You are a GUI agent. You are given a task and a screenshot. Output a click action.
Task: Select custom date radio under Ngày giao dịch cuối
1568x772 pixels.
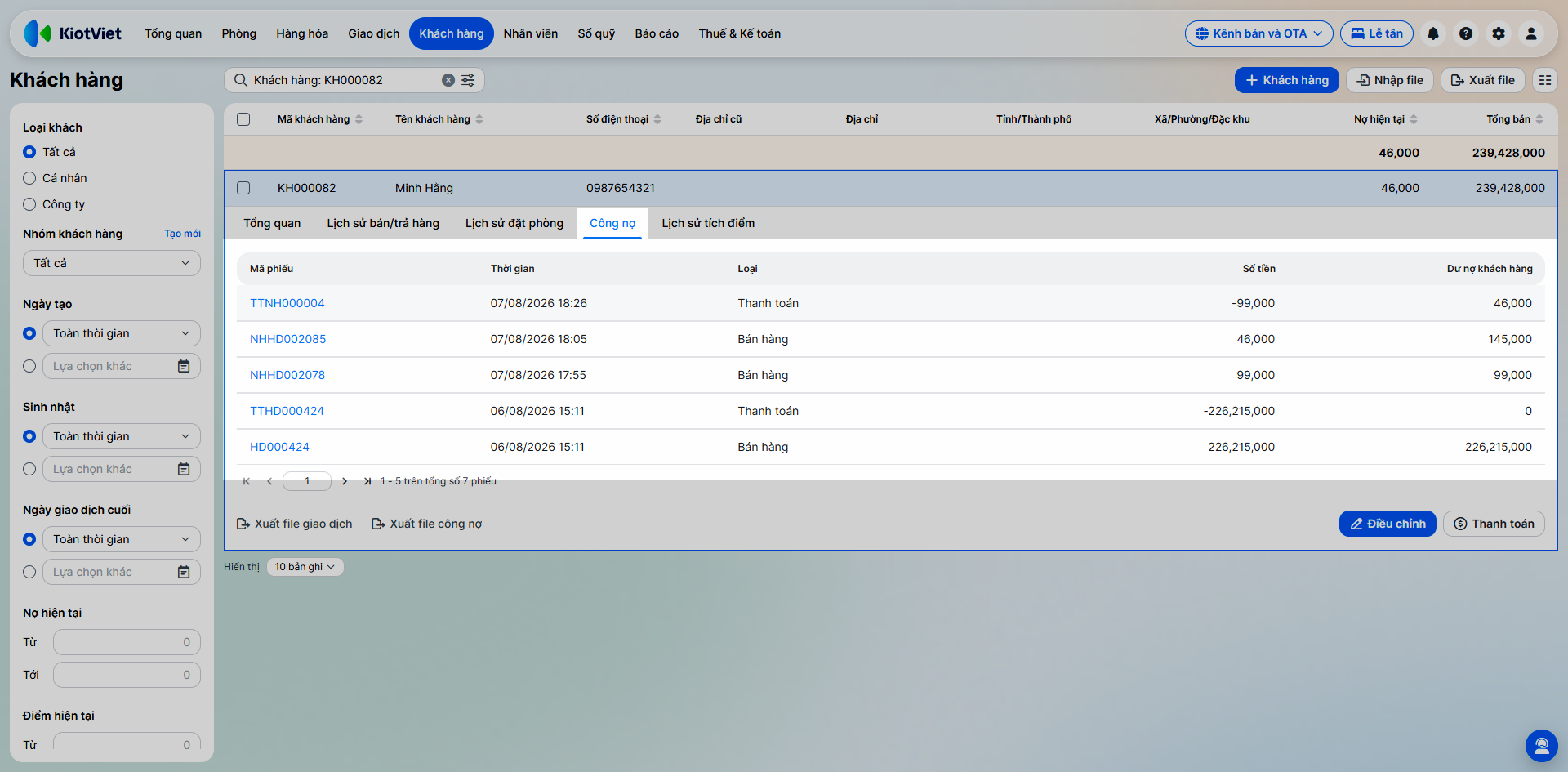[29, 572]
